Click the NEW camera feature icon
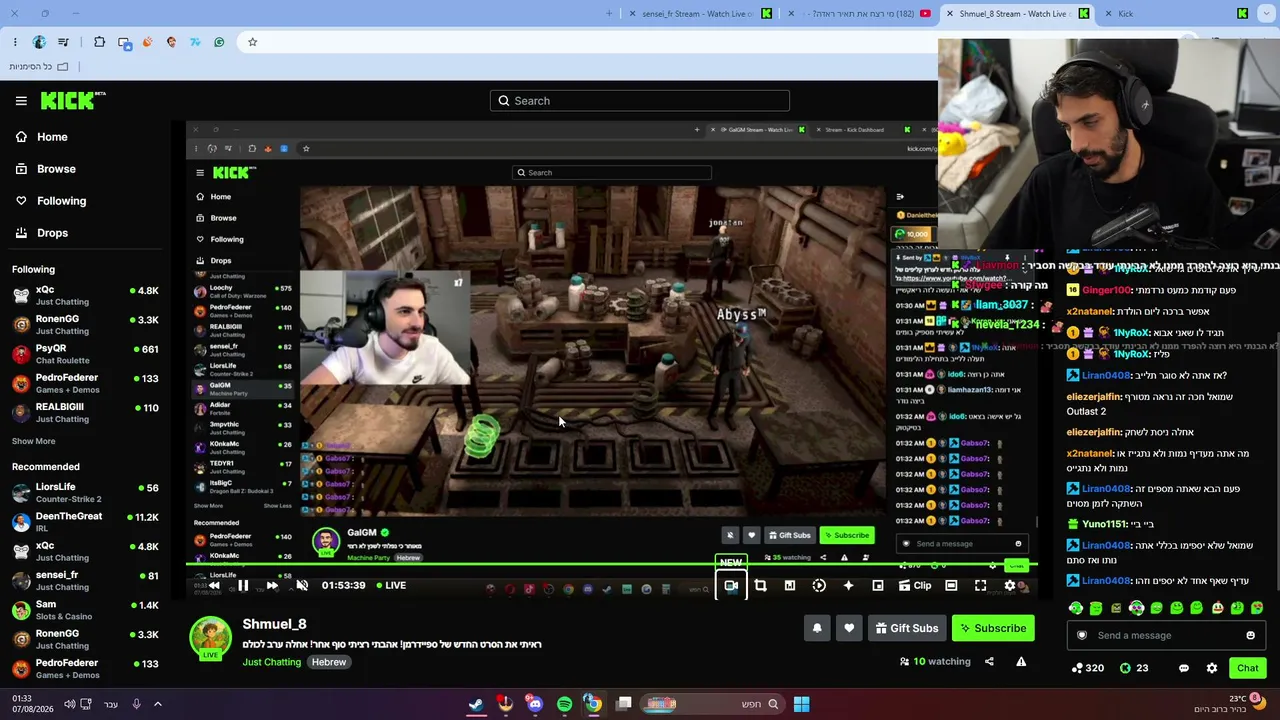 [731, 586]
